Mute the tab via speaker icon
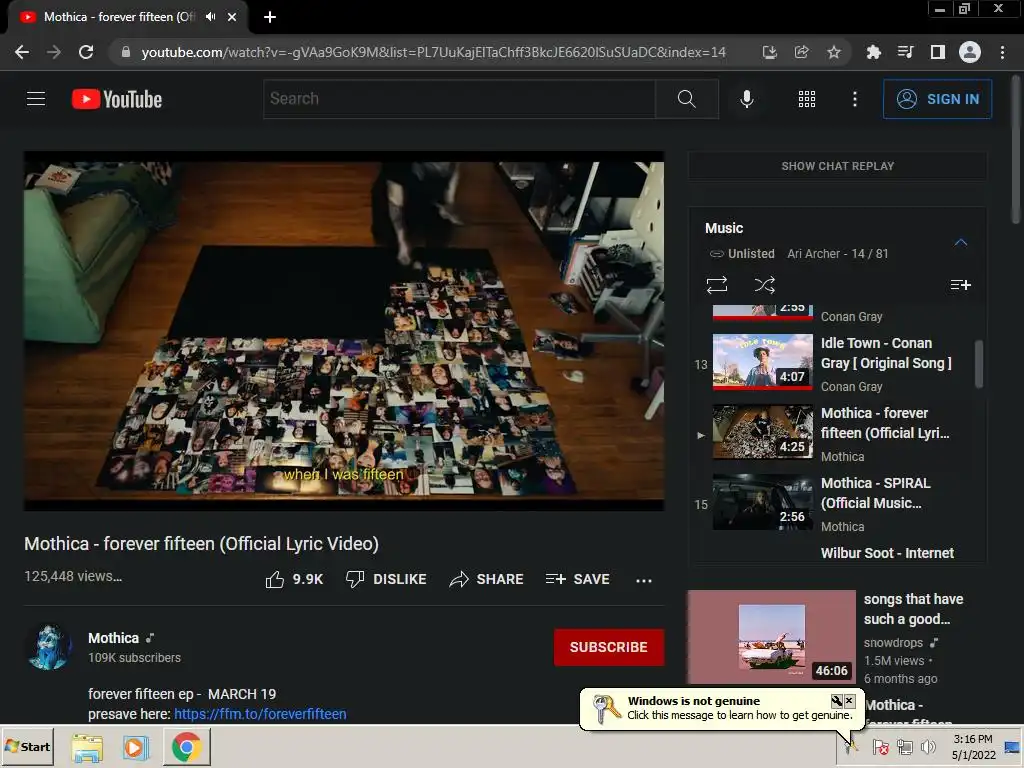 [x=210, y=17]
